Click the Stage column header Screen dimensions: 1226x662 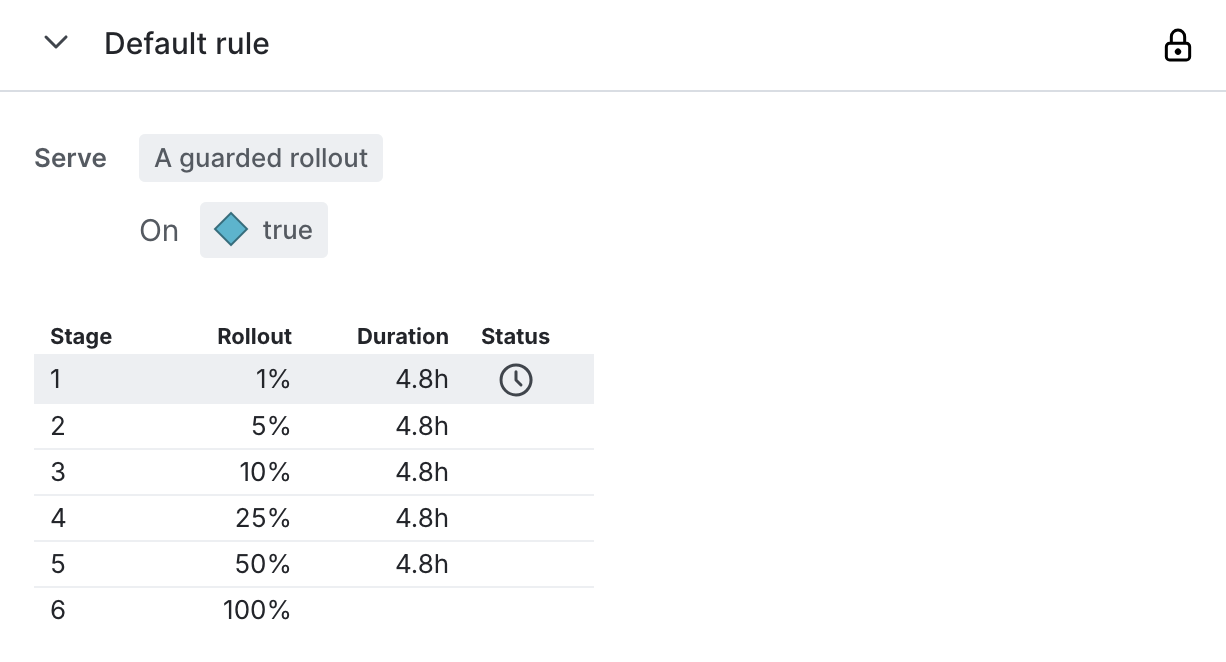[81, 337]
